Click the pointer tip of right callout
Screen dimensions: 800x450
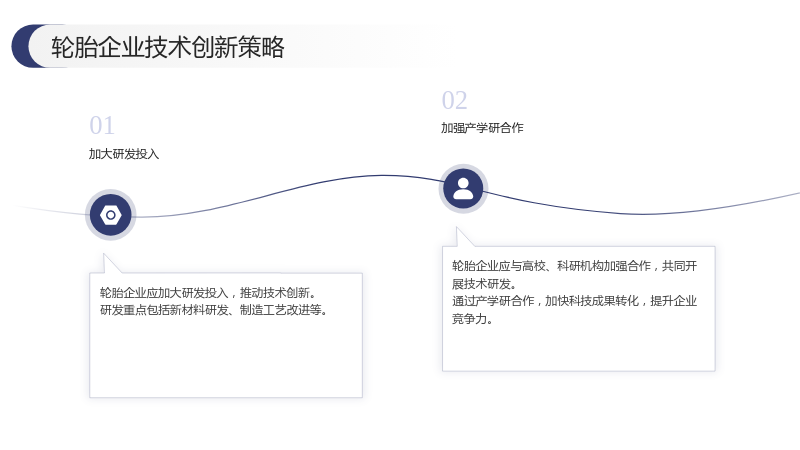457,229
